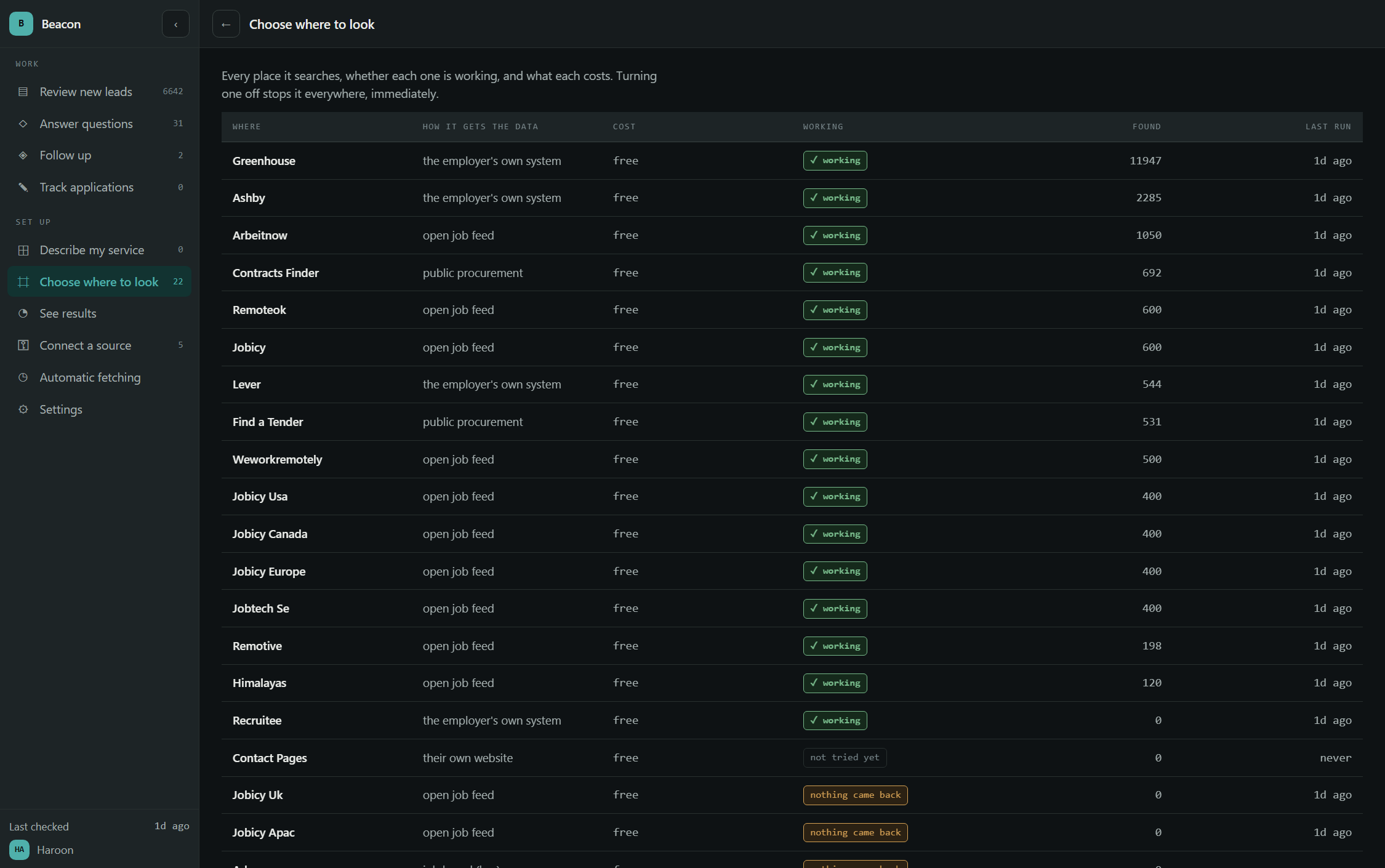Sort by COST column header
The image size is (1385, 868).
click(x=624, y=127)
